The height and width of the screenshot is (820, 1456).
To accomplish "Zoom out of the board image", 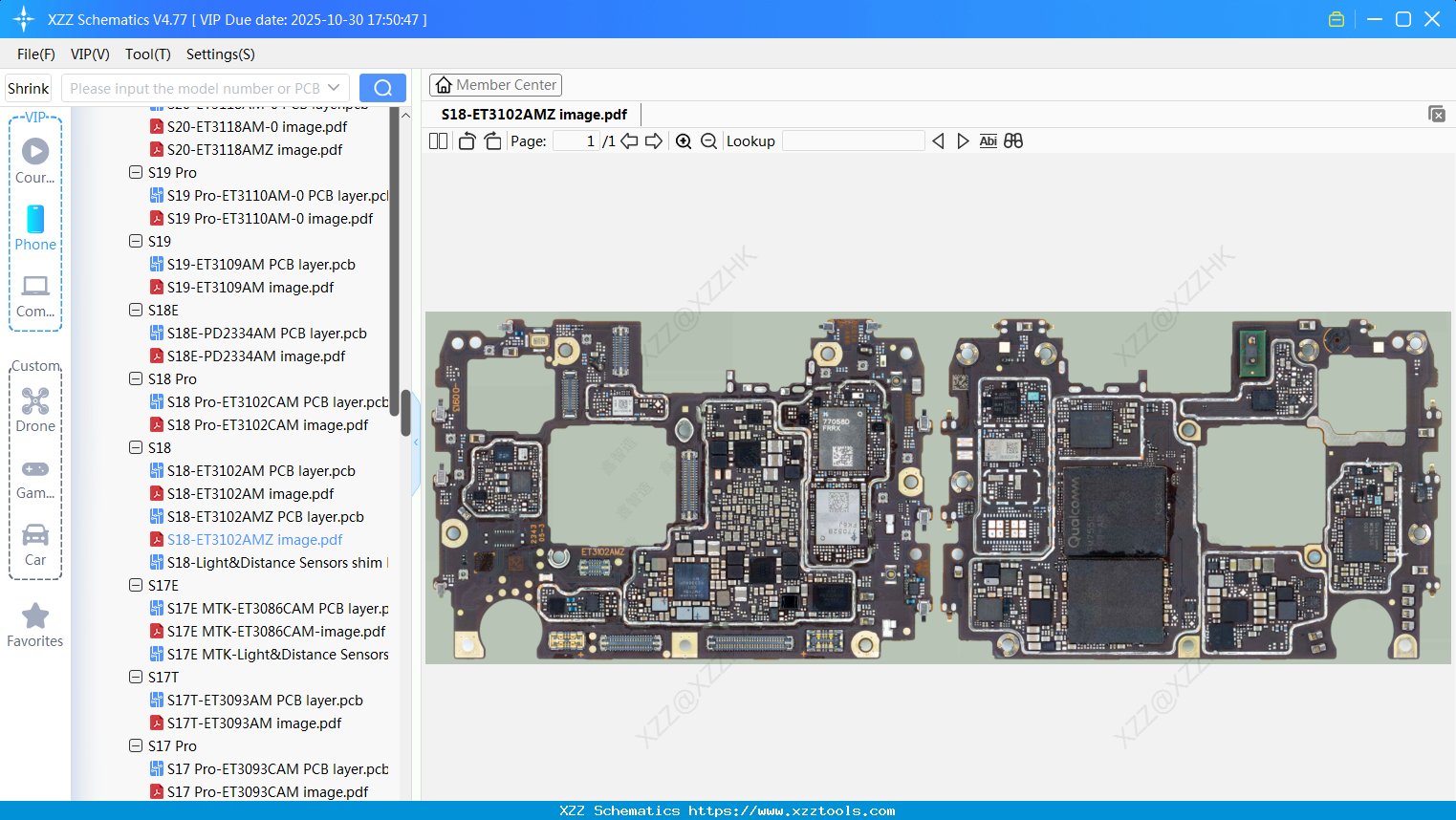I will pos(708,140).
